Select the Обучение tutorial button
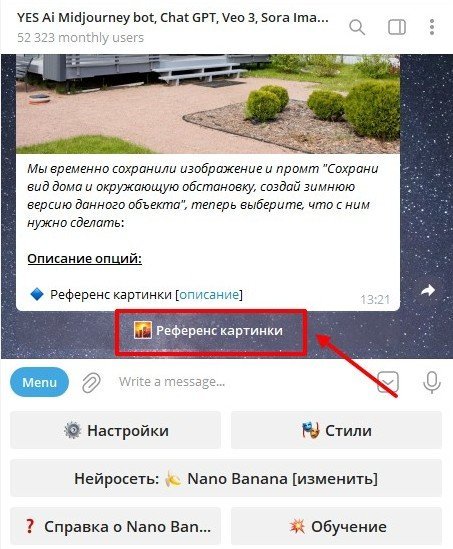Viewport: 453px width, 549px height. point(336,526)
